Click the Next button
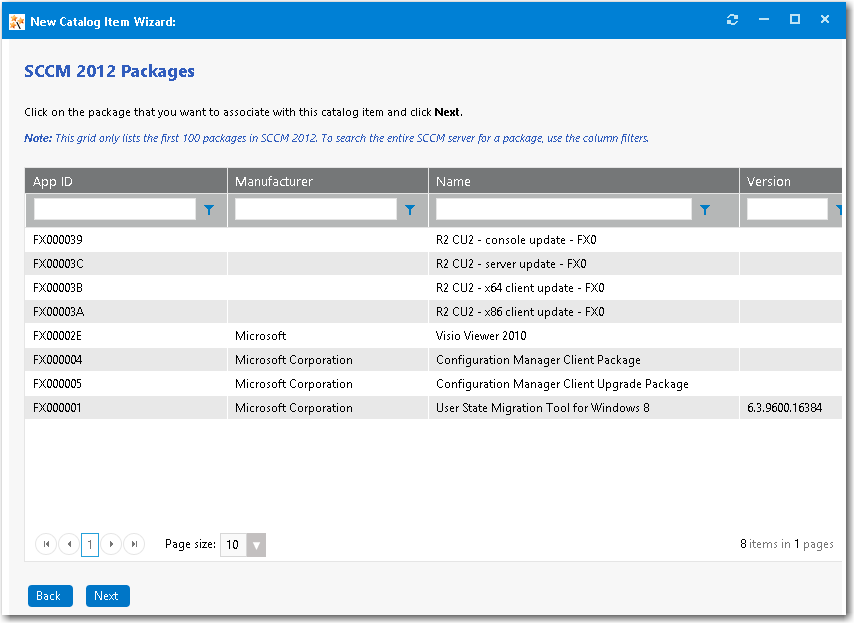Image resolution: width=854 pixels, height=623 pixels. (107, 595)
